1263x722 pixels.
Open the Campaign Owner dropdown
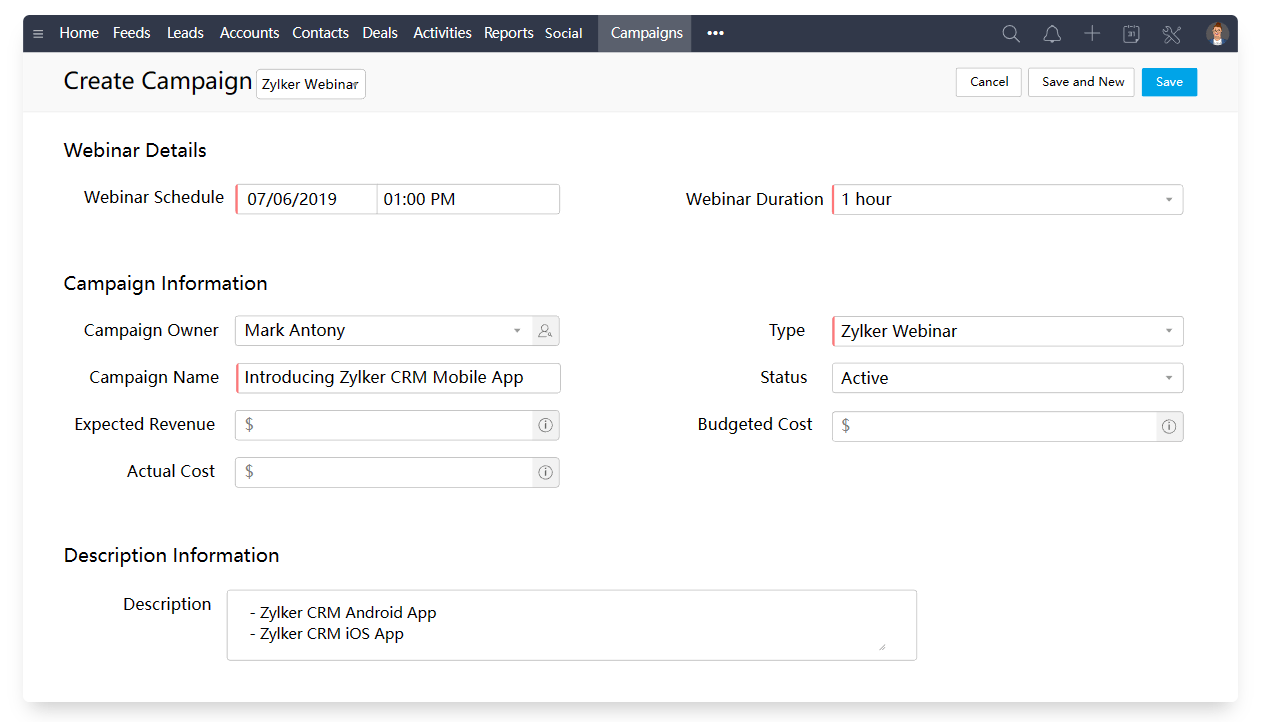pos(385,331)
